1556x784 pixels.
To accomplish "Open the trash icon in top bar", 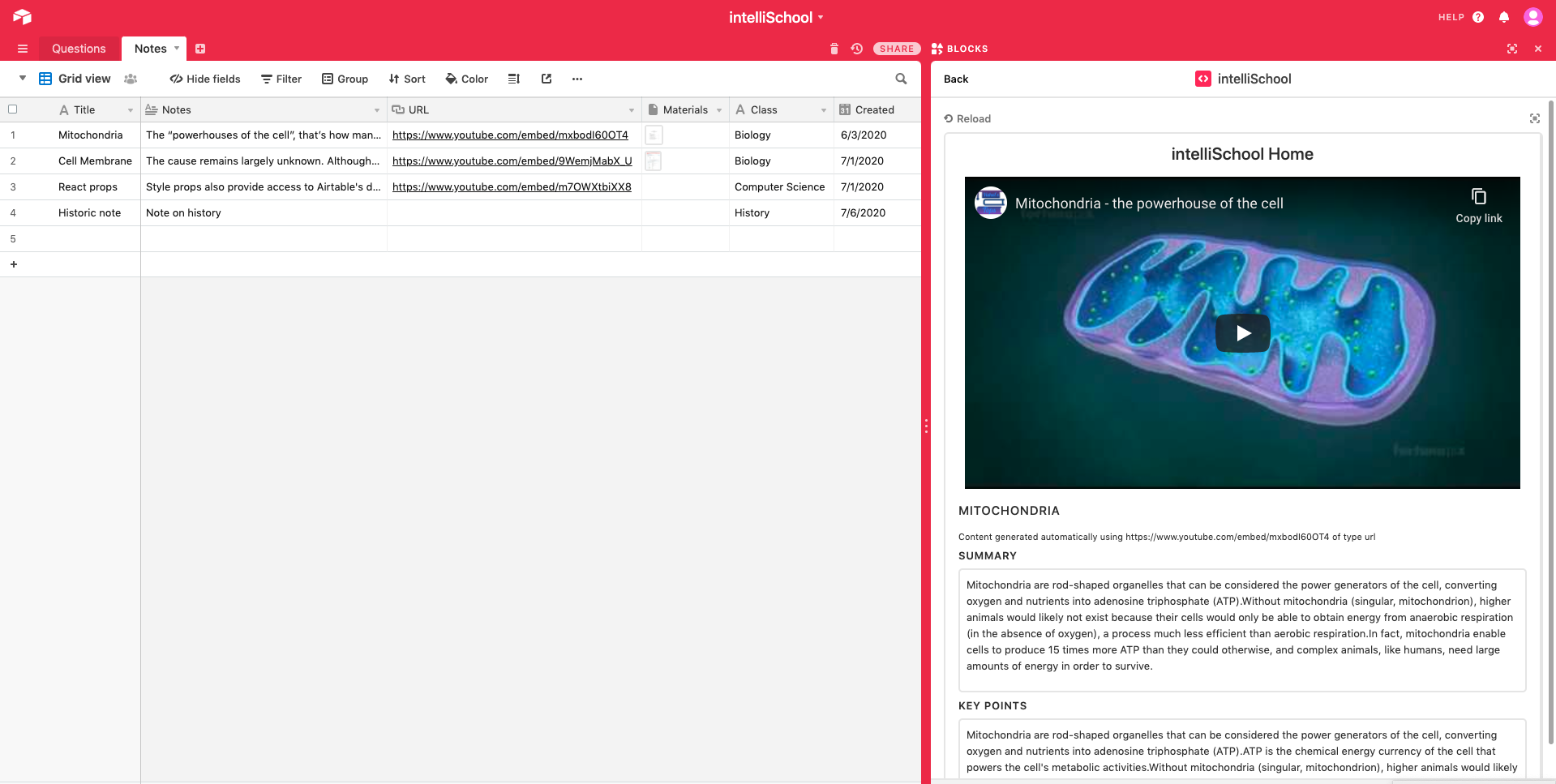I will (x=834, y=49).
